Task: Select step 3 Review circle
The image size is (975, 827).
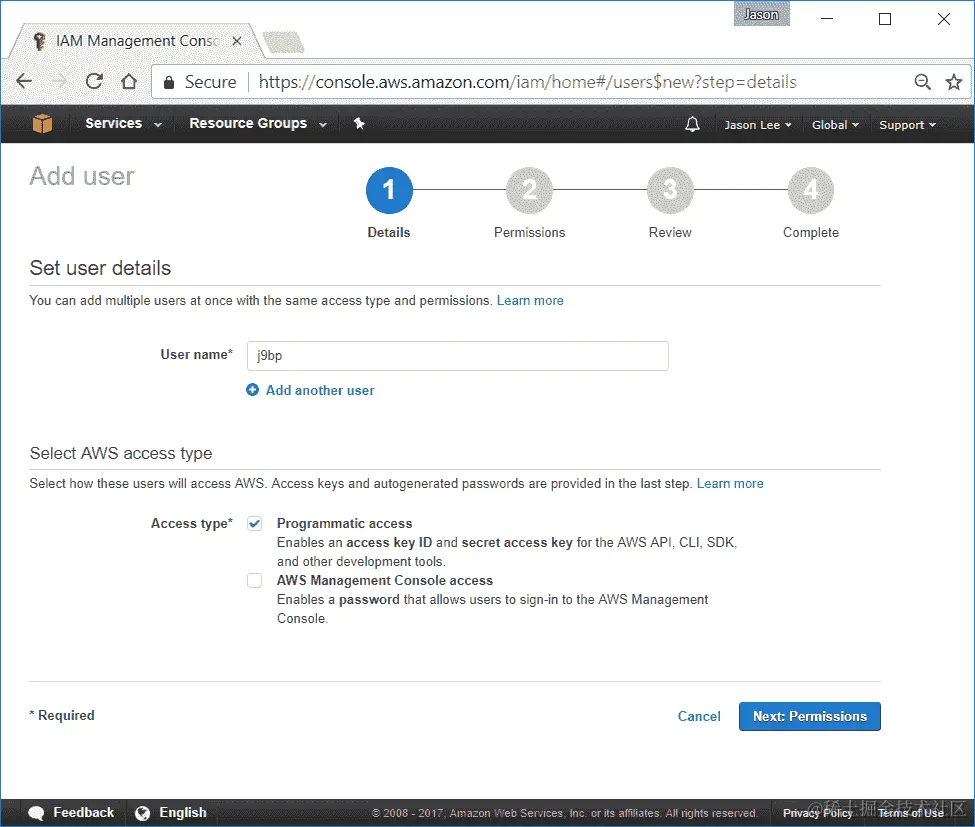Action: click(670, 190)
